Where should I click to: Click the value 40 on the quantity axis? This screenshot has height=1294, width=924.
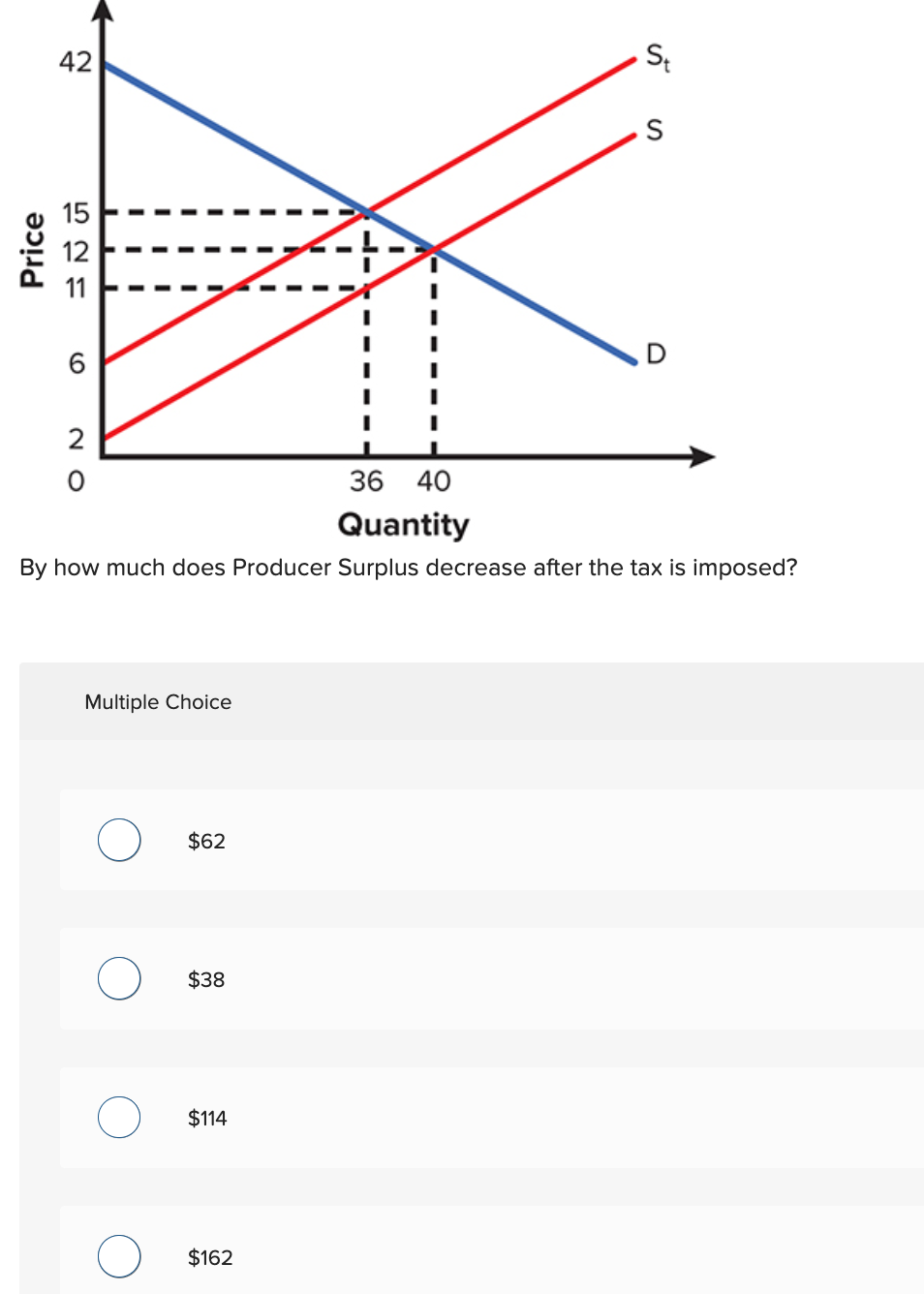(433, 480)
